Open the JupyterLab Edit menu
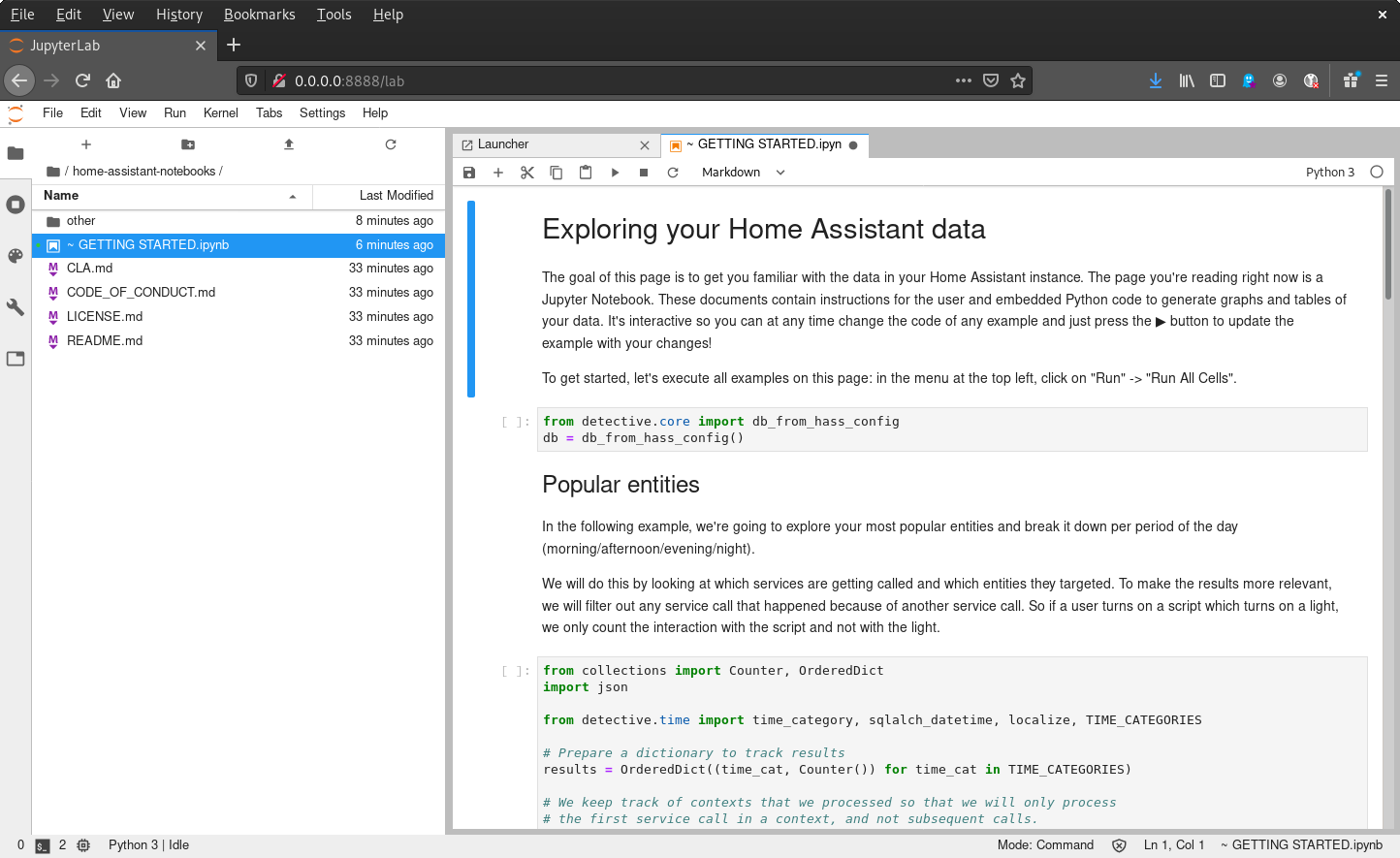This screenshot has width=1400, height=858. (x=91, y=113)
